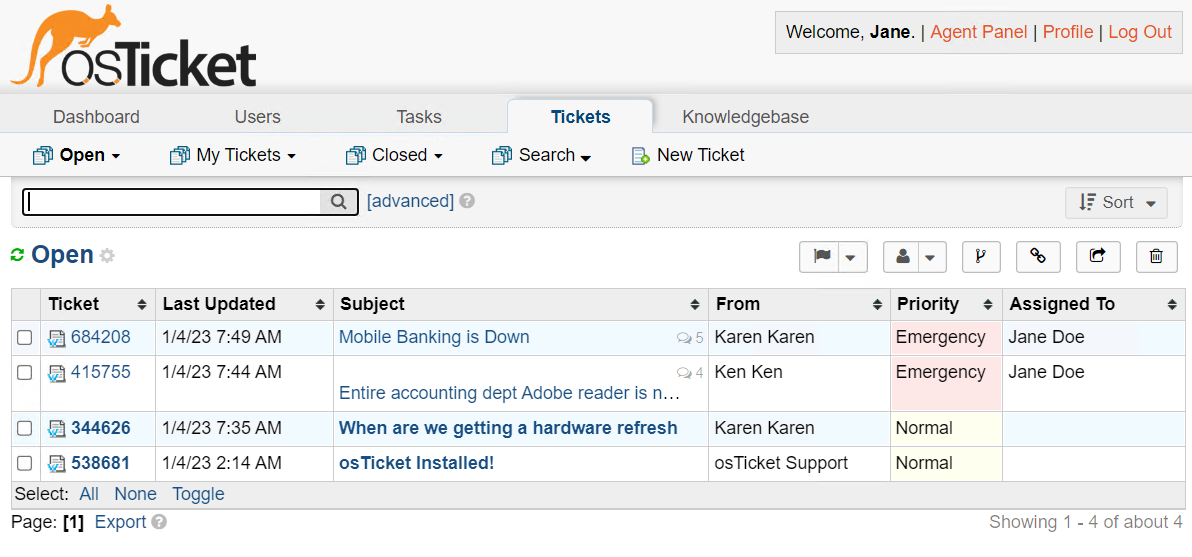Click the link tickets chain icon
Viewport: 1192px width, 557px height.
coord(1038,257)
